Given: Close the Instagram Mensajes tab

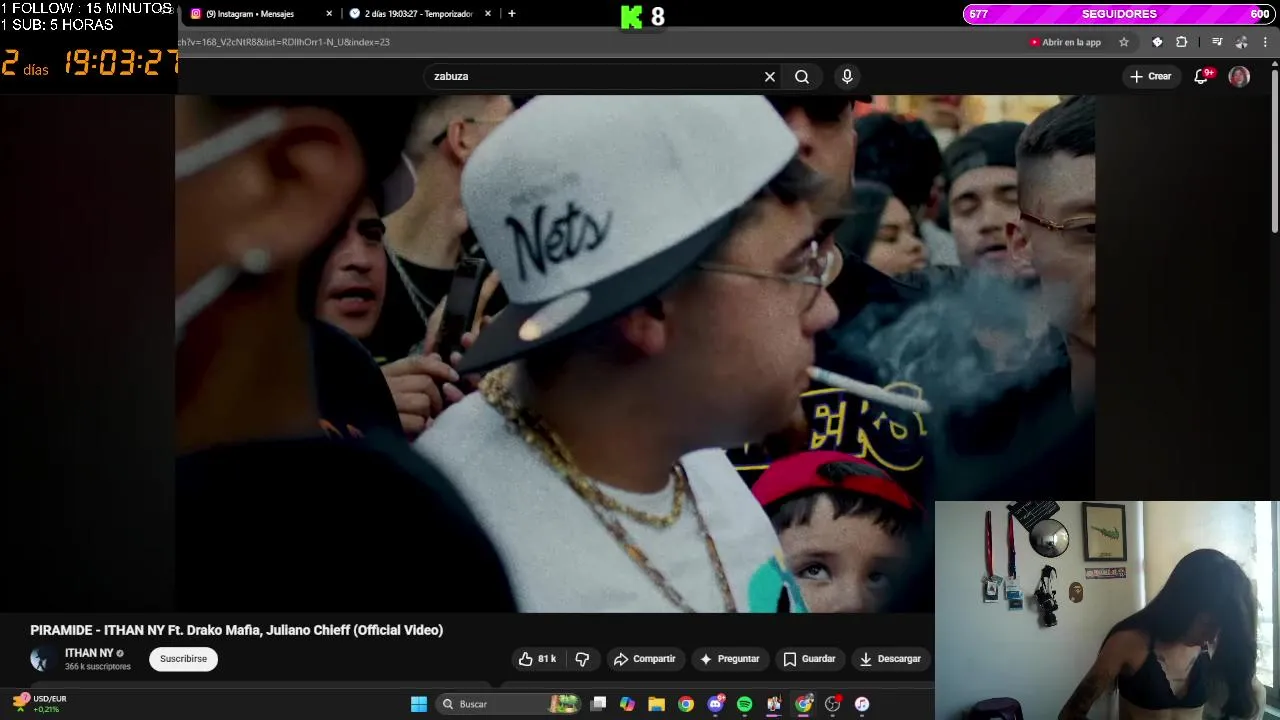Looking at the screenshot, I should (329, 14).
